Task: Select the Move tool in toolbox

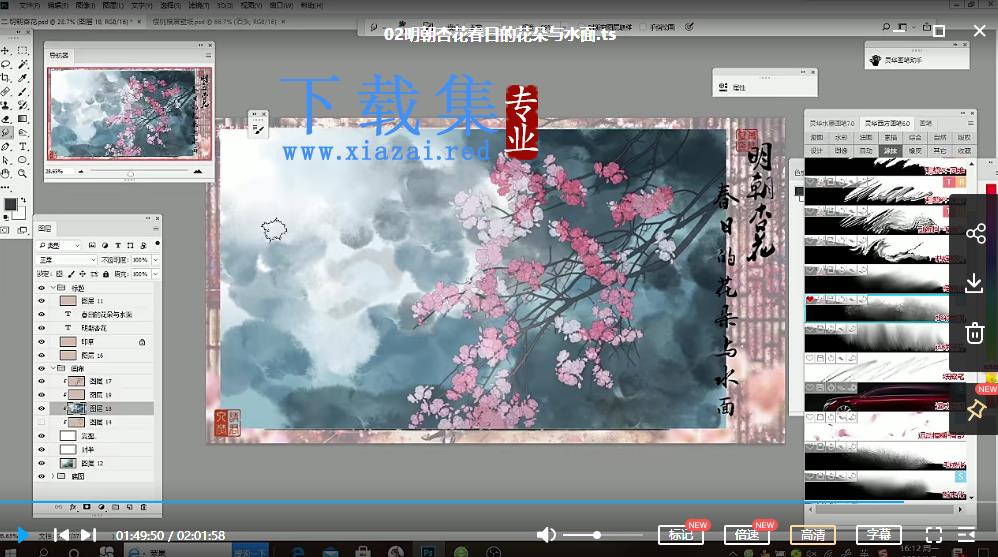Action: point(5,50)
